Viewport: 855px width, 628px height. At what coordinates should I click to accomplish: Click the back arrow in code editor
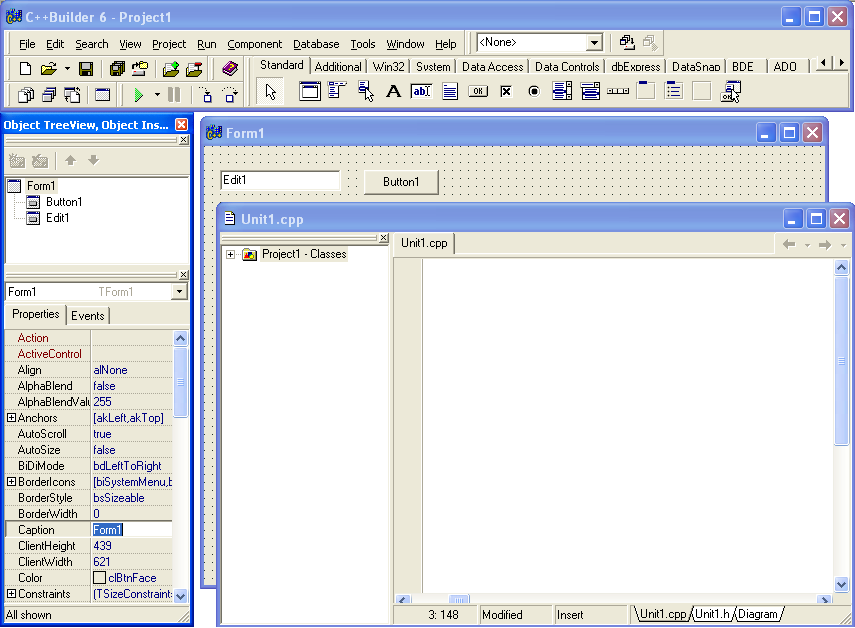788,245
